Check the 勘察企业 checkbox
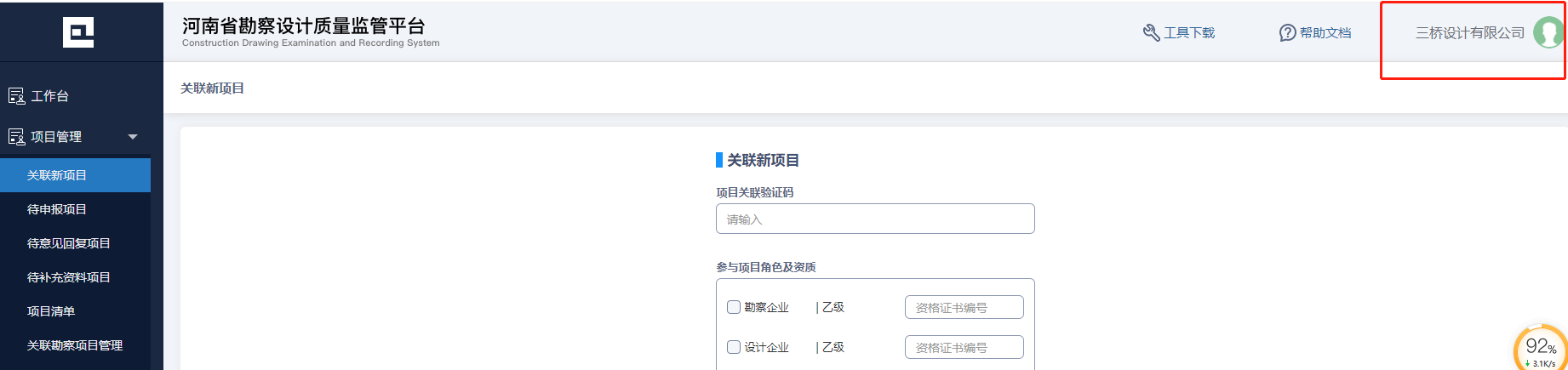 coord(734,307)
